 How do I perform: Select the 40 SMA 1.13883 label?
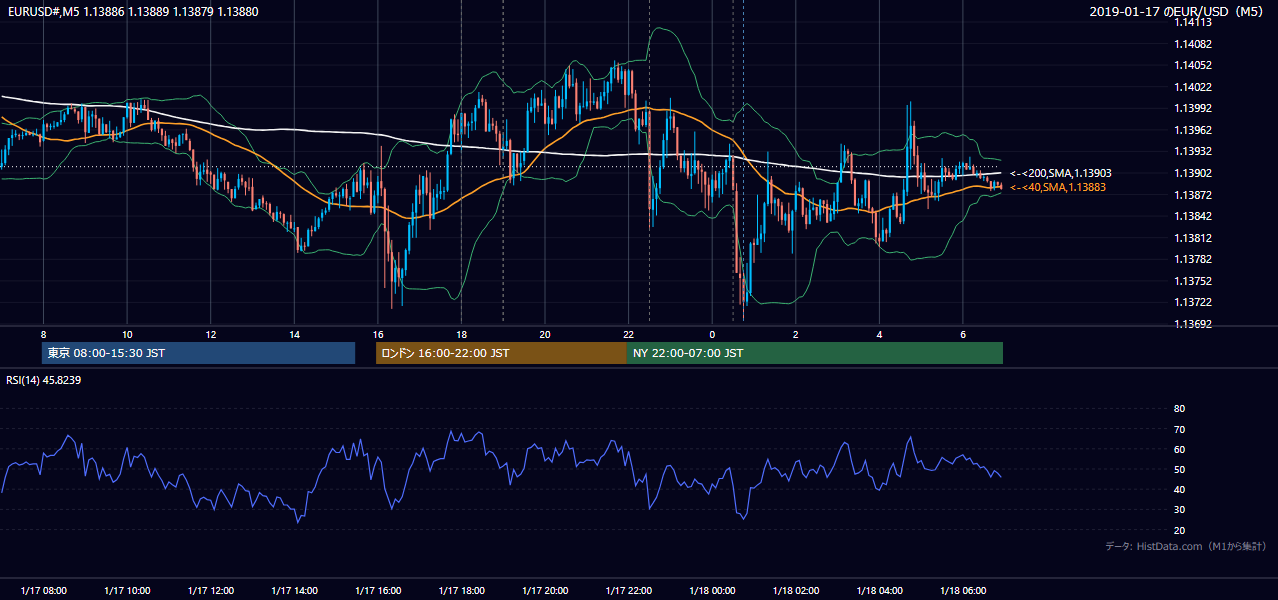(1058, 187)
